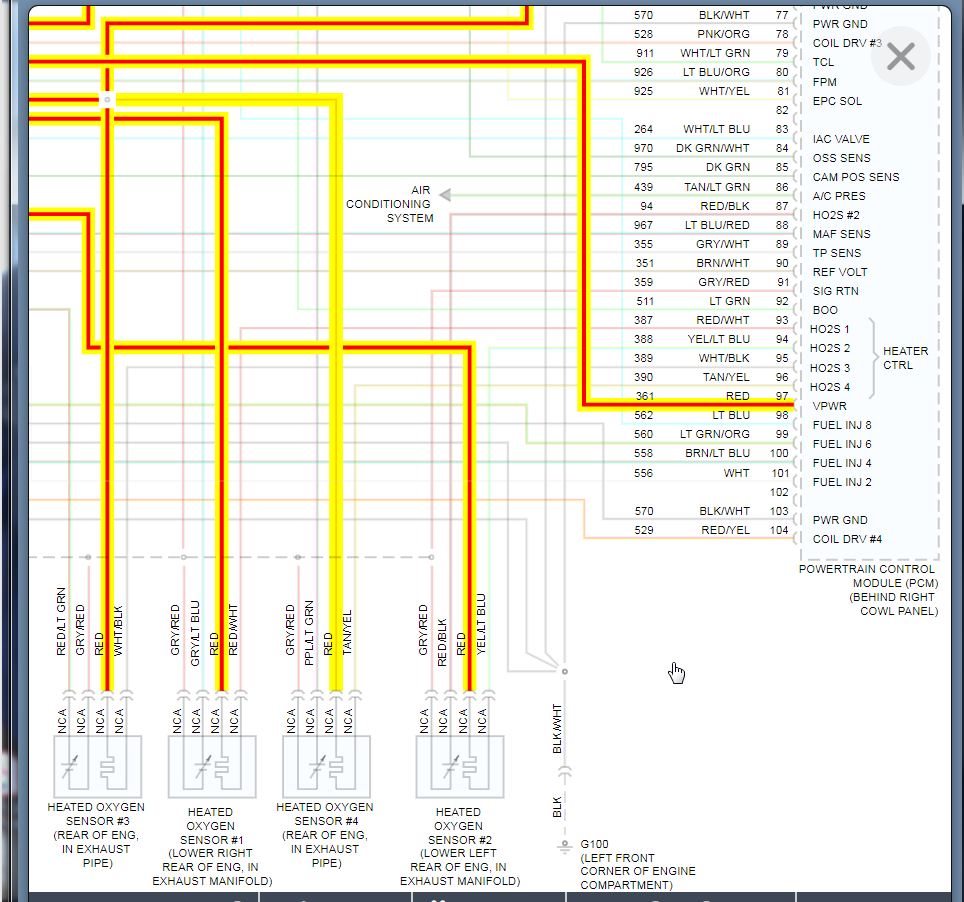Click the HO2S #2 pin label

pyautogui.click(x=836, y=215)
